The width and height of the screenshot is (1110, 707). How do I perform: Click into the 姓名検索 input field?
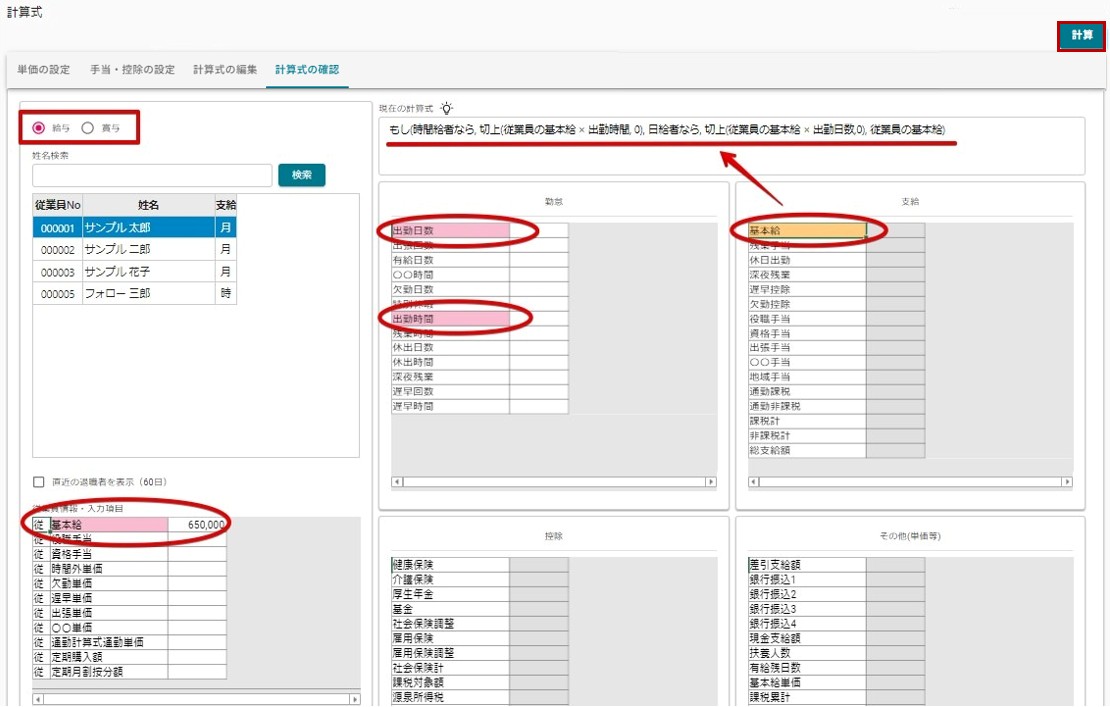152,175
